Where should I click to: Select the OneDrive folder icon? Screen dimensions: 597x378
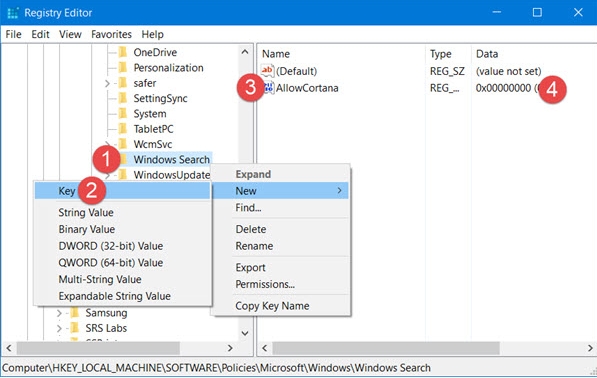123,52
